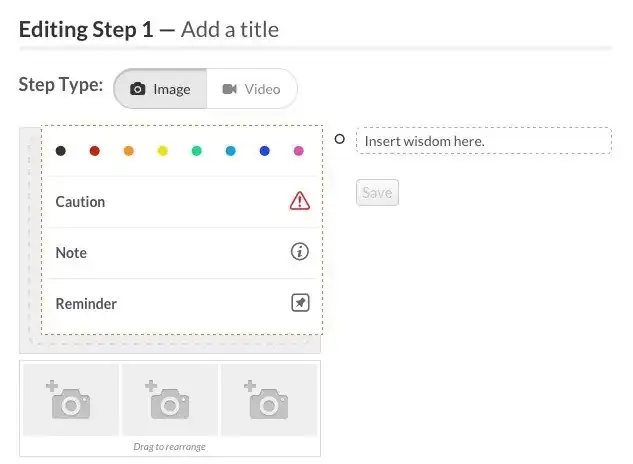Click the third add-photo camera thumbnail

[x=268, y=400]
